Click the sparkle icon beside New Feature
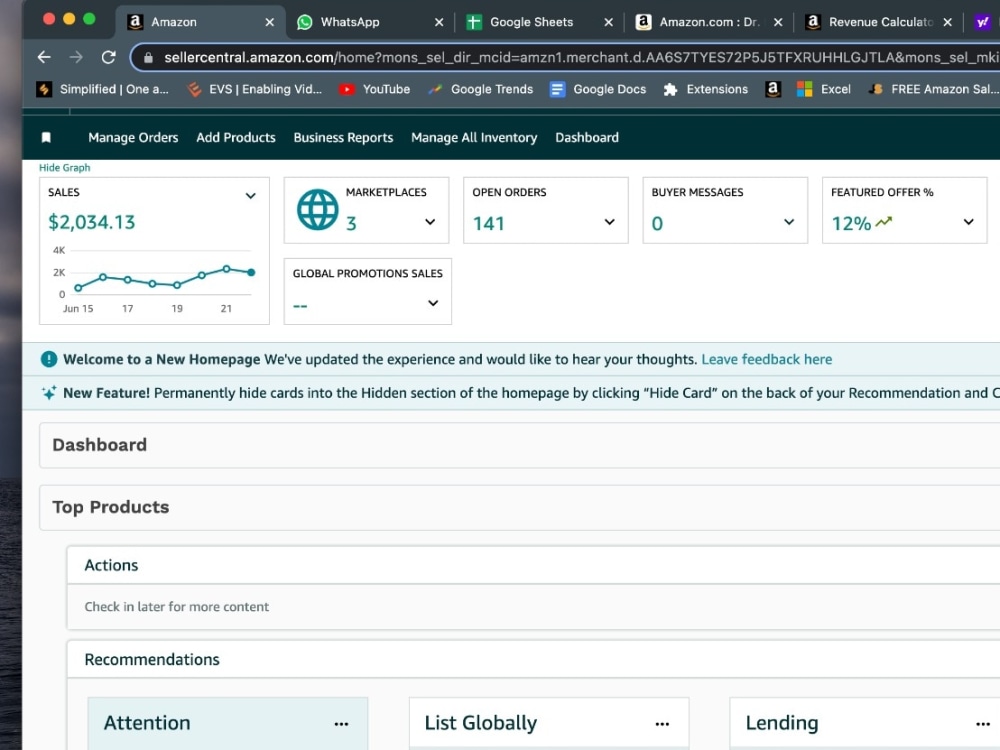1000x750 pixels. click(x=48, y=392)
